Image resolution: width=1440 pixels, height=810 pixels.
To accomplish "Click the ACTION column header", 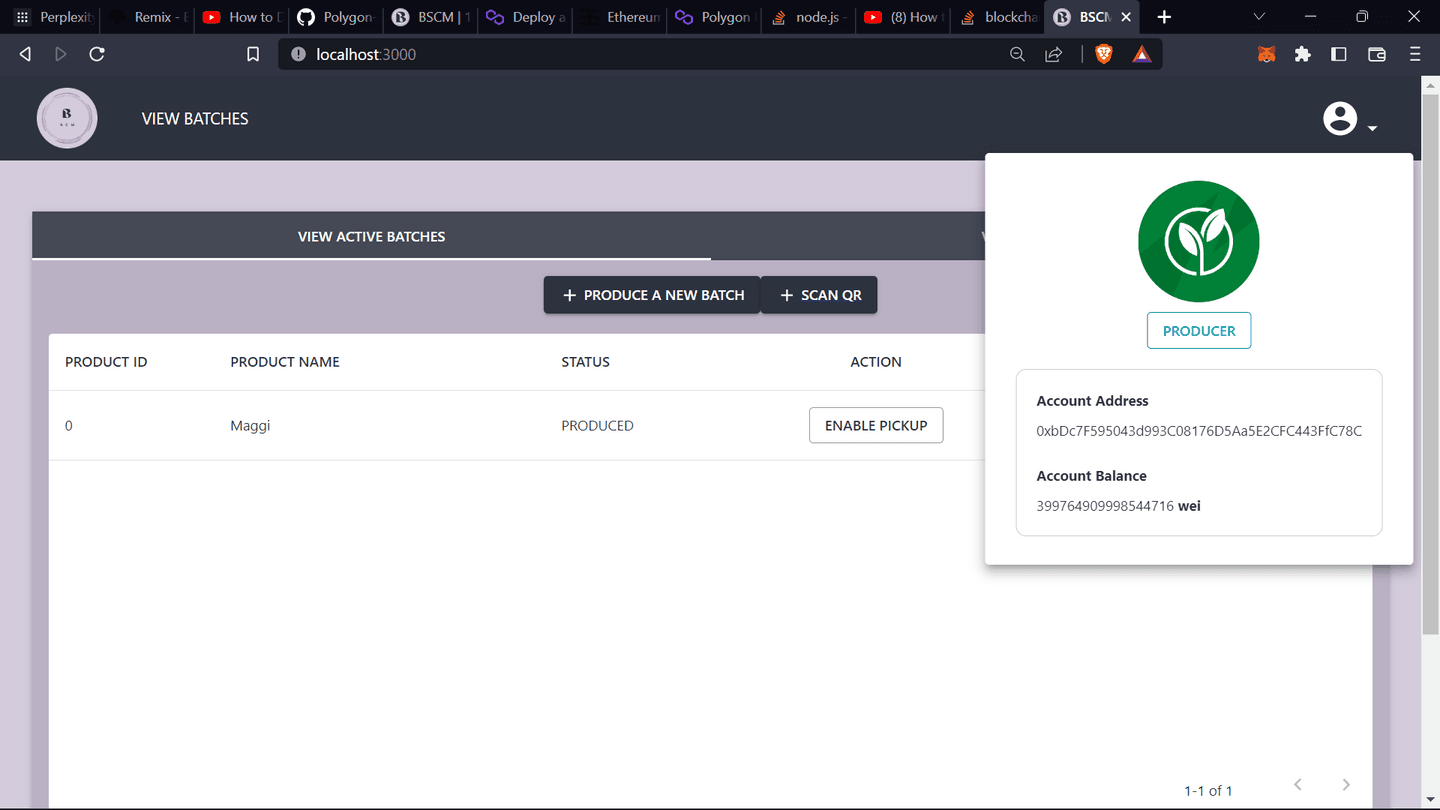I will [876, 362].
